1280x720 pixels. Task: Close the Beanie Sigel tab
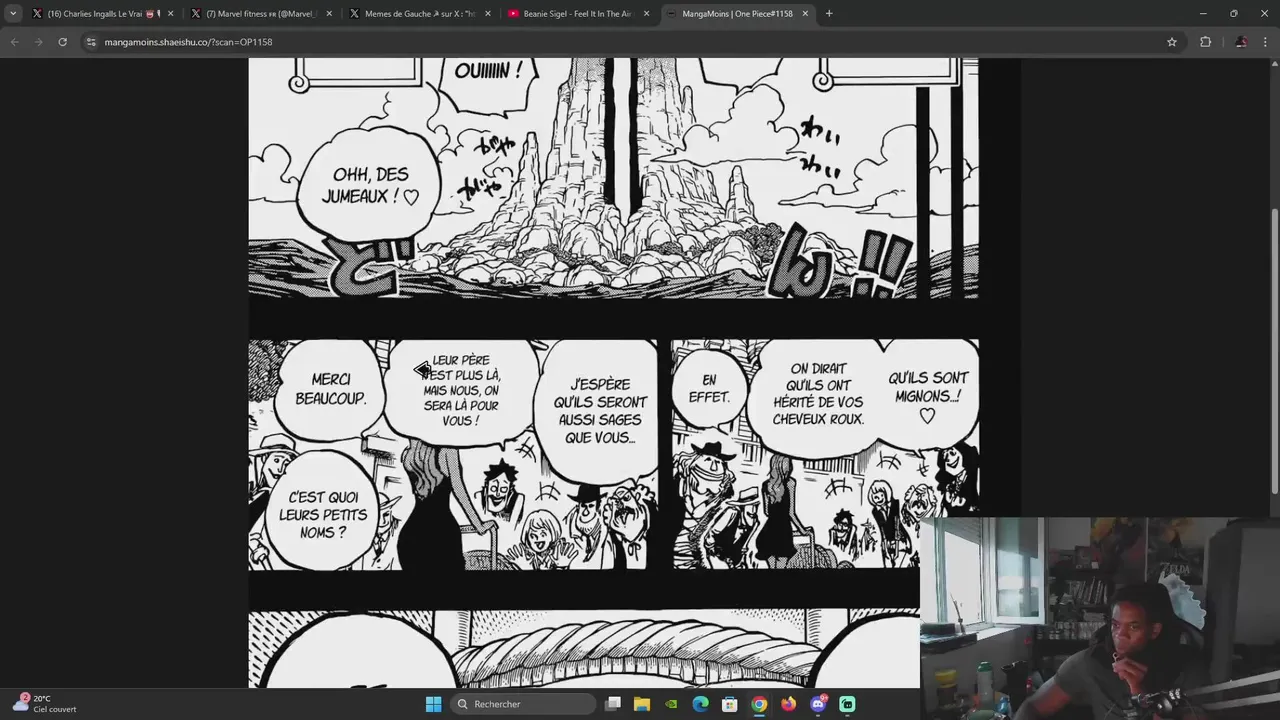647,14
